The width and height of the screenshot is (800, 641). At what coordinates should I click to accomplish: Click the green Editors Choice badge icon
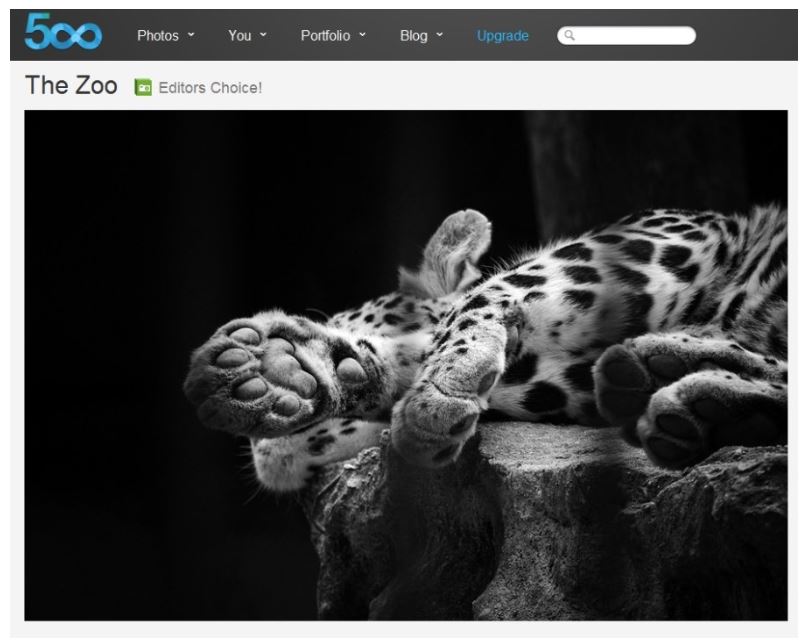click(143, 87)
